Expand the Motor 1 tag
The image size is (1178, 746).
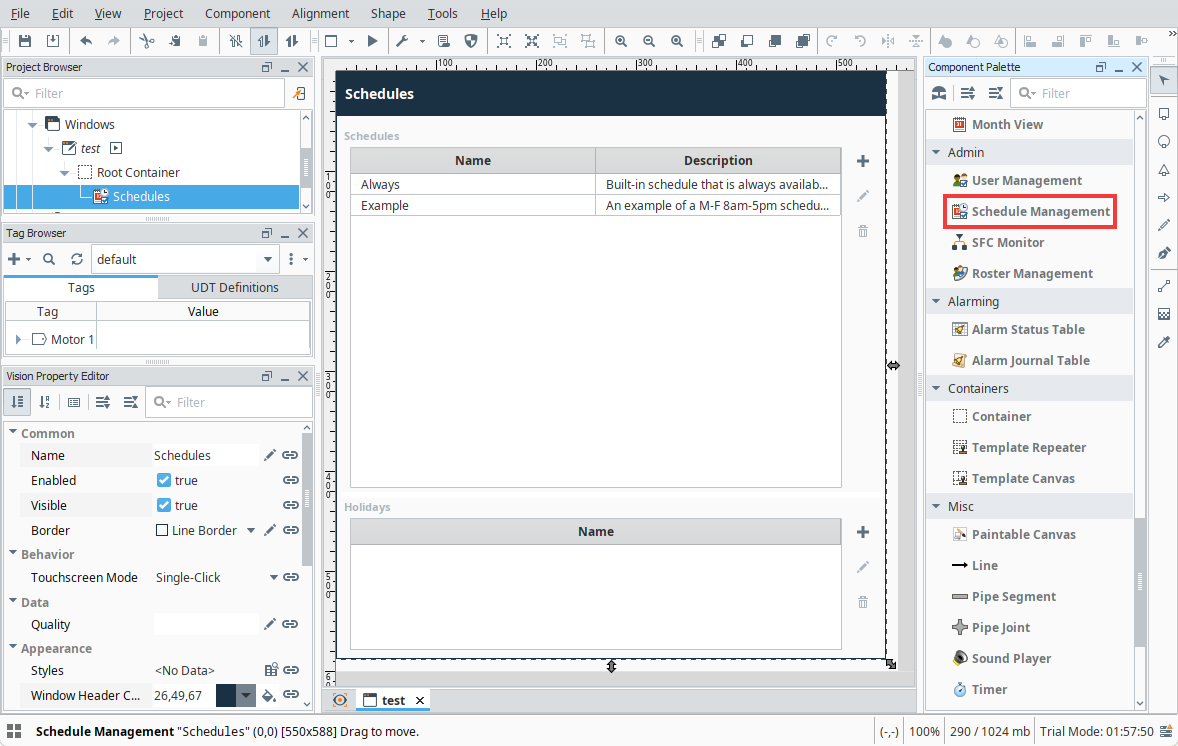point(18,340)
